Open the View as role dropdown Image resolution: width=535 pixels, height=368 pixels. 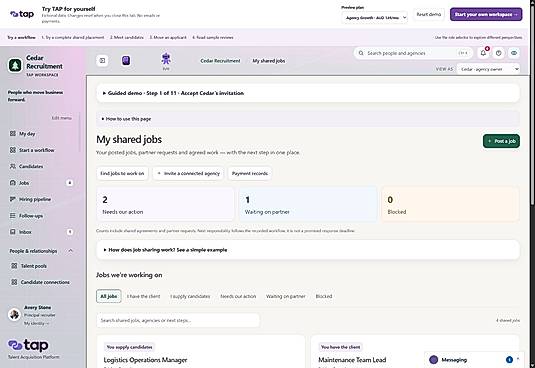(488, 69)
